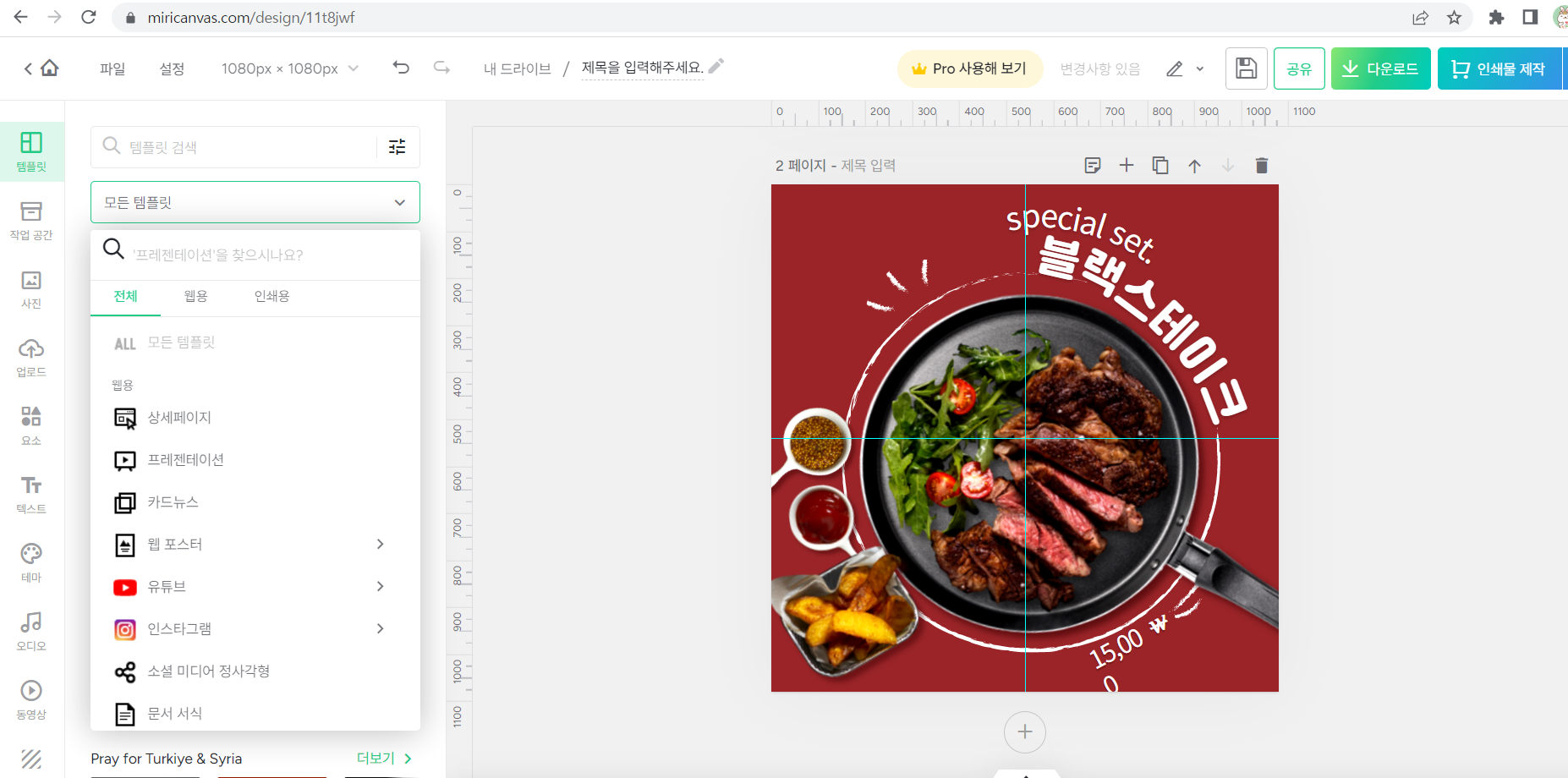Switch to the 전체 tab

(125, 296)
